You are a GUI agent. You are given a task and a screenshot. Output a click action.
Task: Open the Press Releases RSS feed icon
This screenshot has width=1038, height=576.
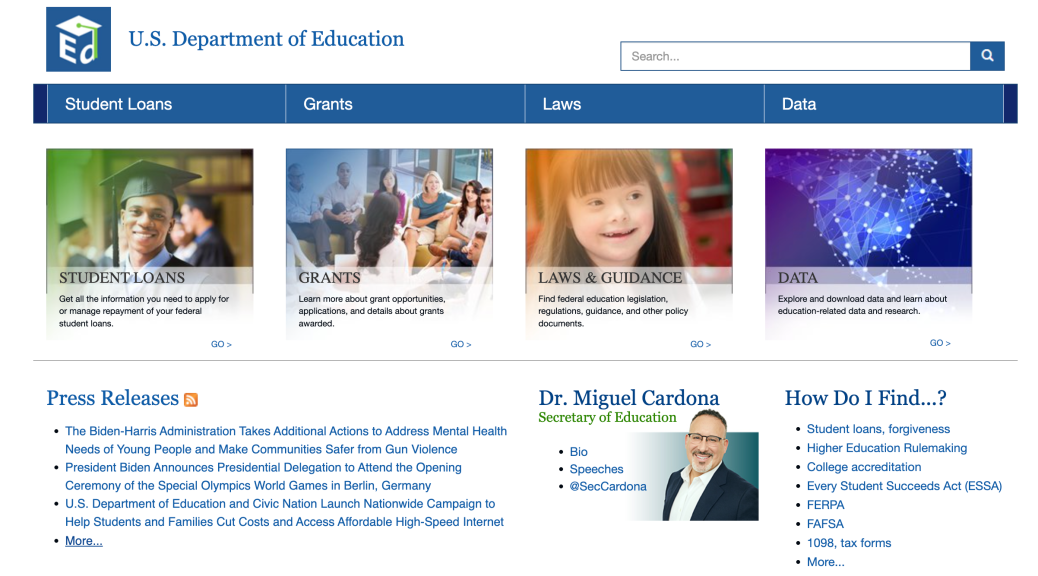click(191, 400)
